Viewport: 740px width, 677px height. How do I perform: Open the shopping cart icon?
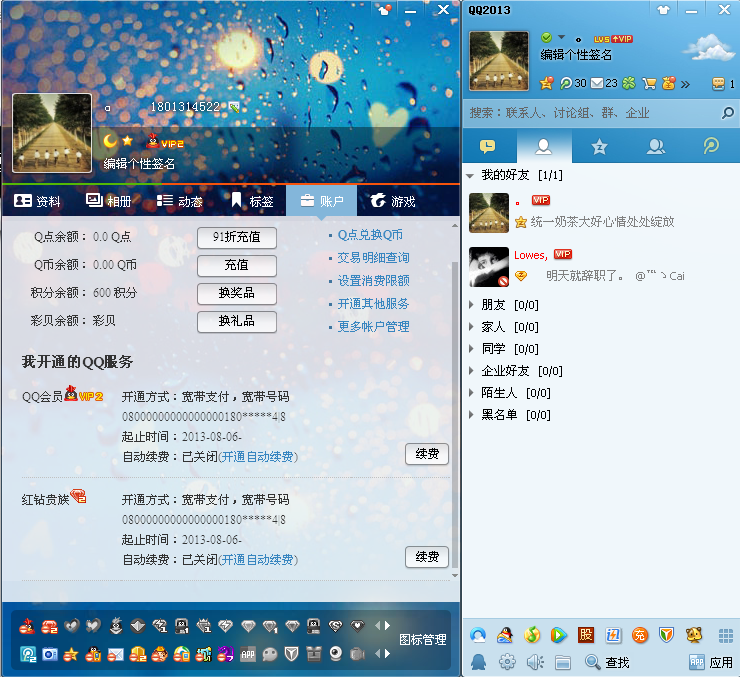pos(649,84)
